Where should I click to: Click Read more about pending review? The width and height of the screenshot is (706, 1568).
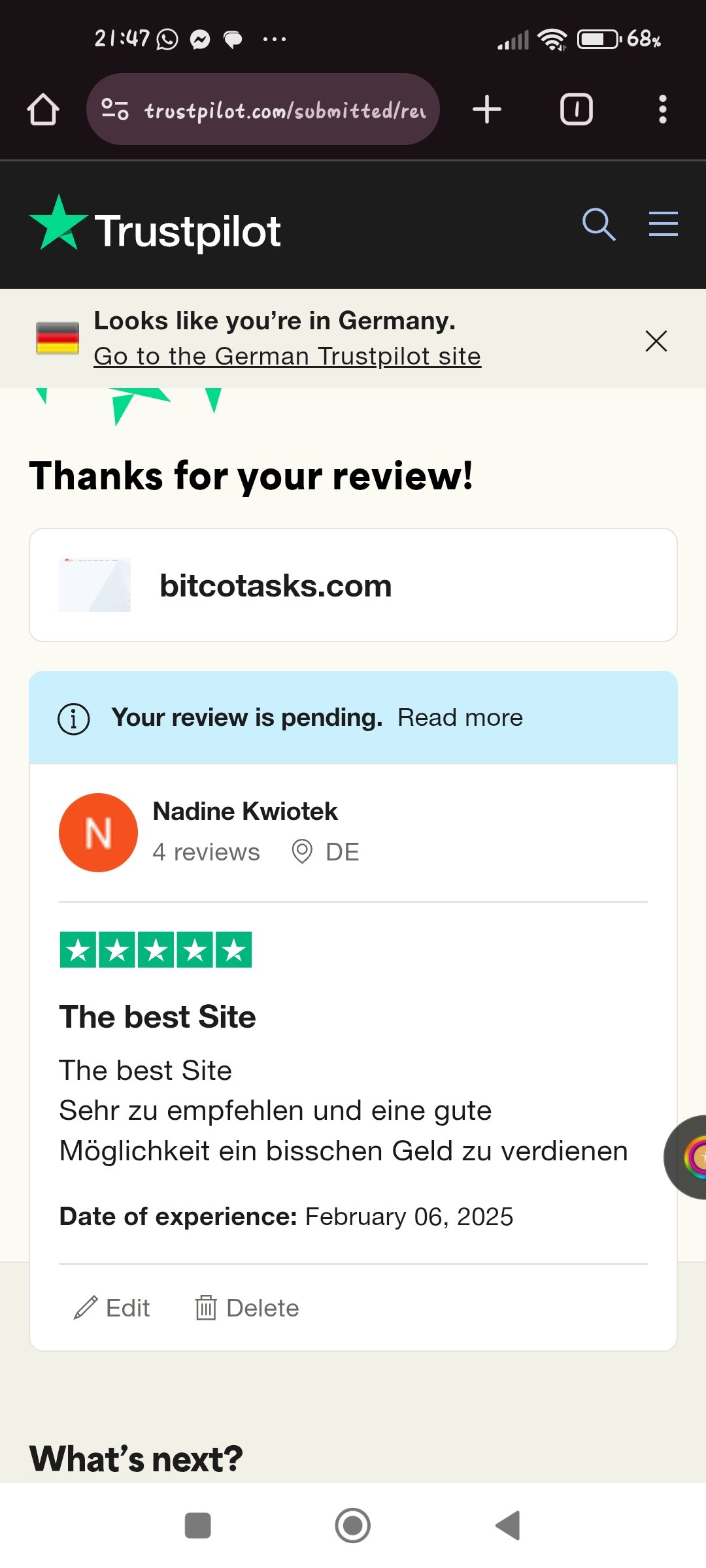[460, 718]
